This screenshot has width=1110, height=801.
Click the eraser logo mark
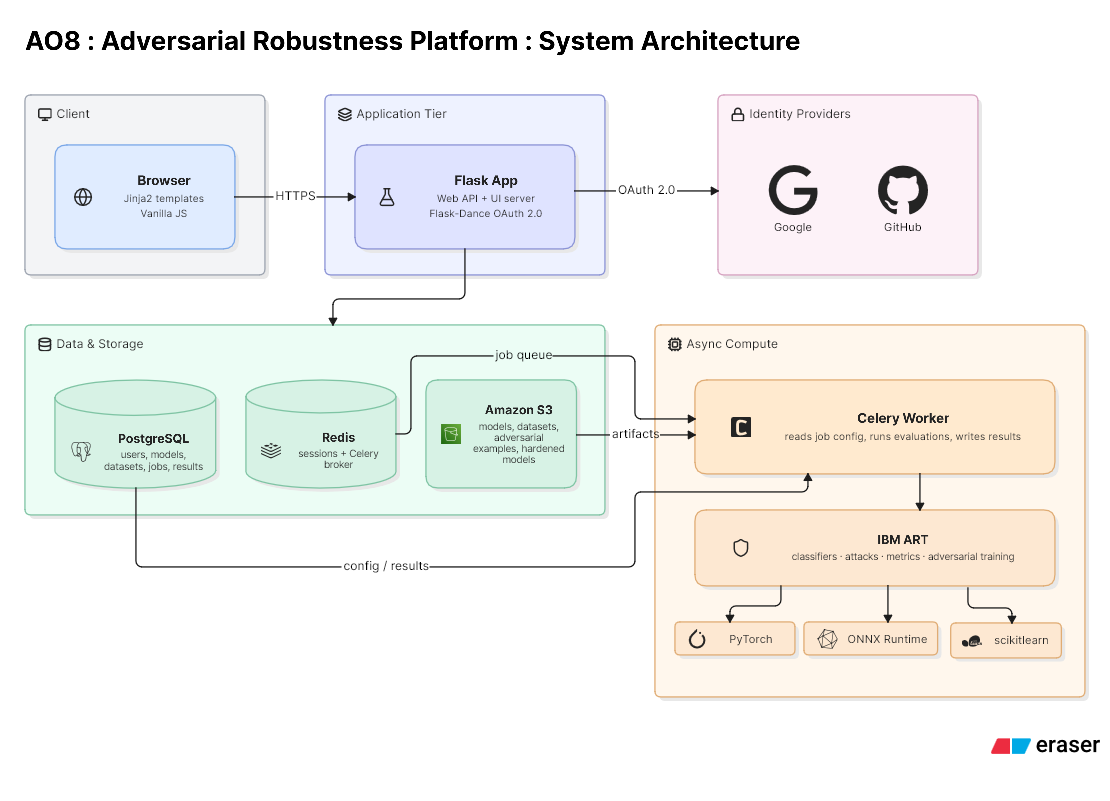click(x=1010, y=746)
